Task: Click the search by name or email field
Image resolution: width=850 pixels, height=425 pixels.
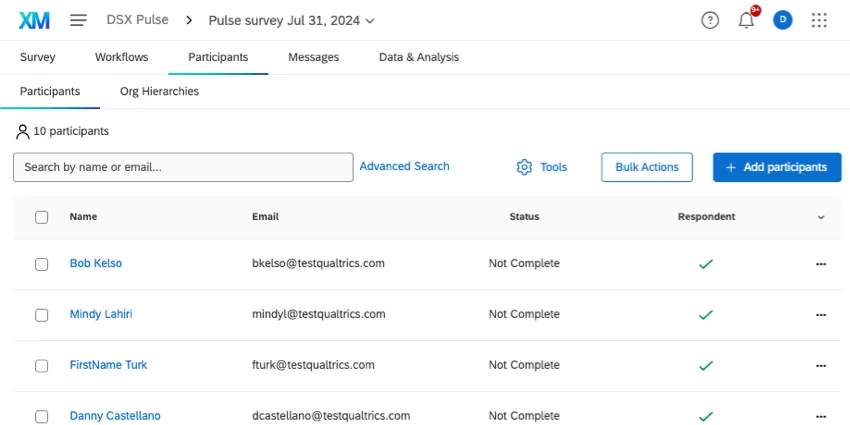Action: tap(183, 167)
